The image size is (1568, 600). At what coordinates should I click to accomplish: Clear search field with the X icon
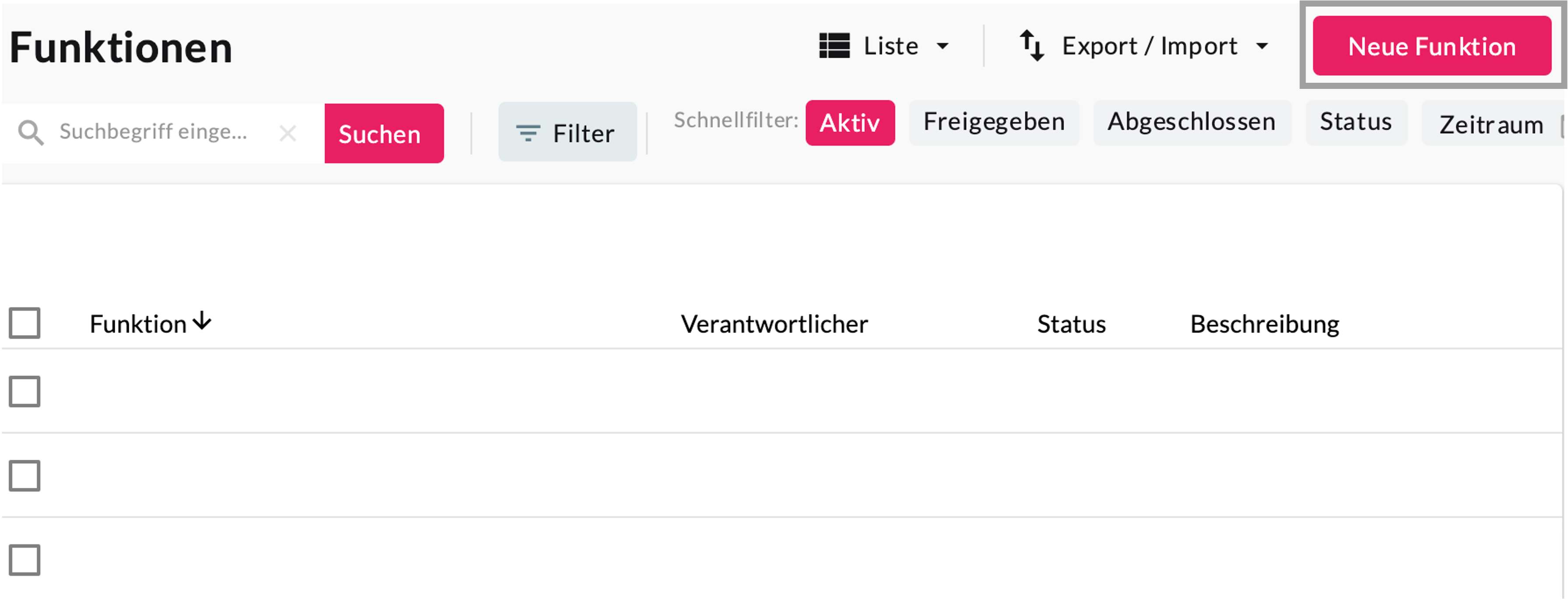(x=287, y=133)
